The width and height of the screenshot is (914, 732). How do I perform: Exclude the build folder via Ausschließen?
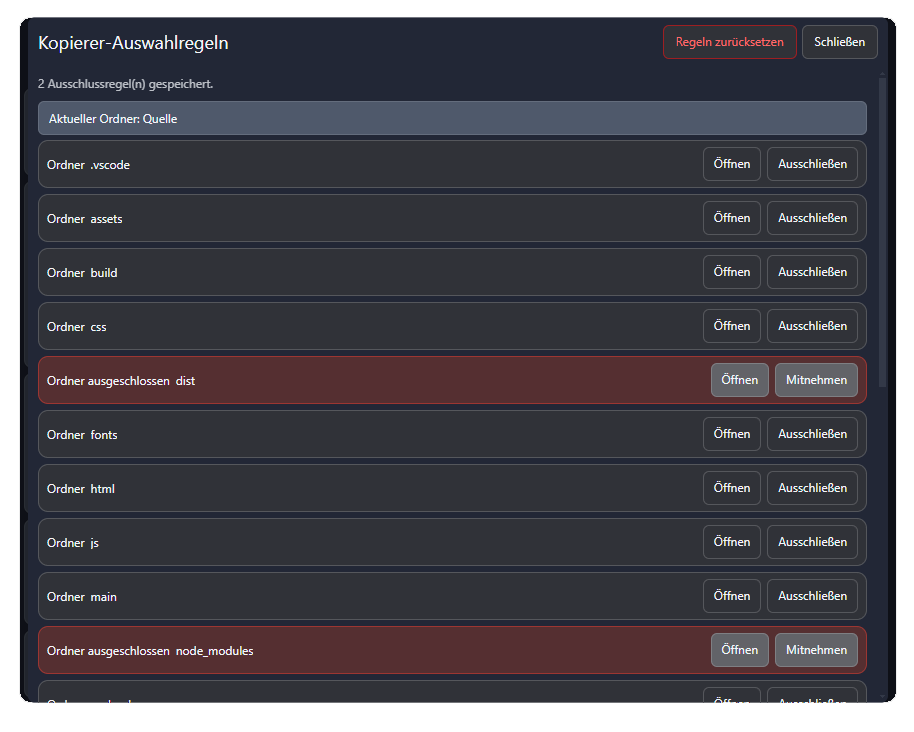812,272
